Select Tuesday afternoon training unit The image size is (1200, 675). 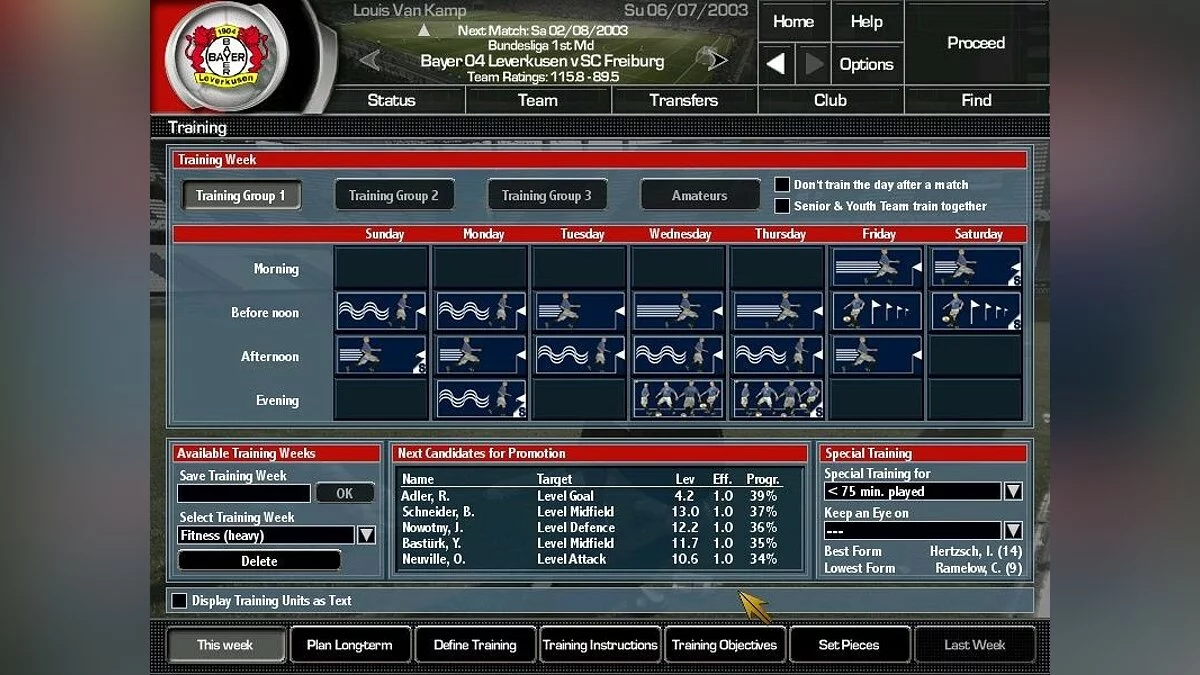click(578, 355)
